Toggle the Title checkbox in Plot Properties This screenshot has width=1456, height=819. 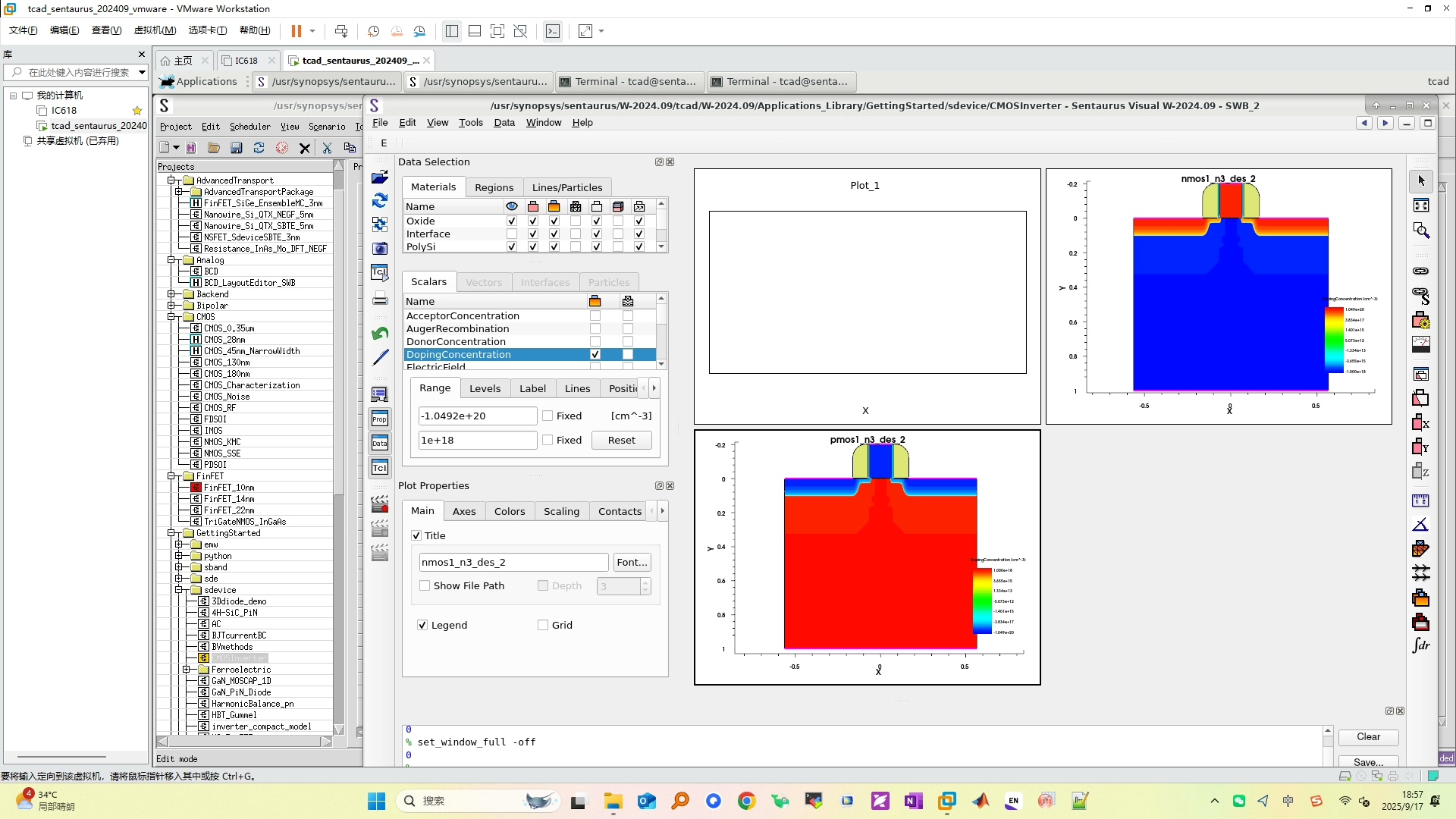[416, 535]
